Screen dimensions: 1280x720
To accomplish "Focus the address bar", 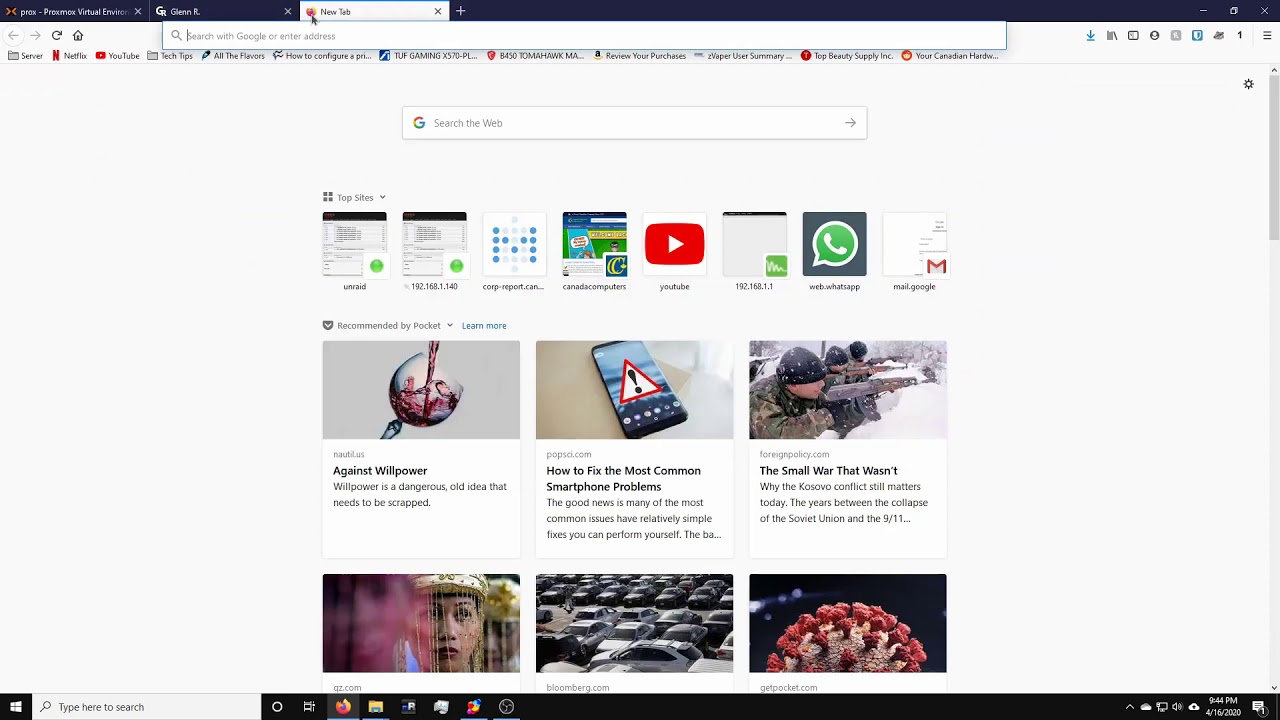I will pyautogui.click(x=584, y=36).
